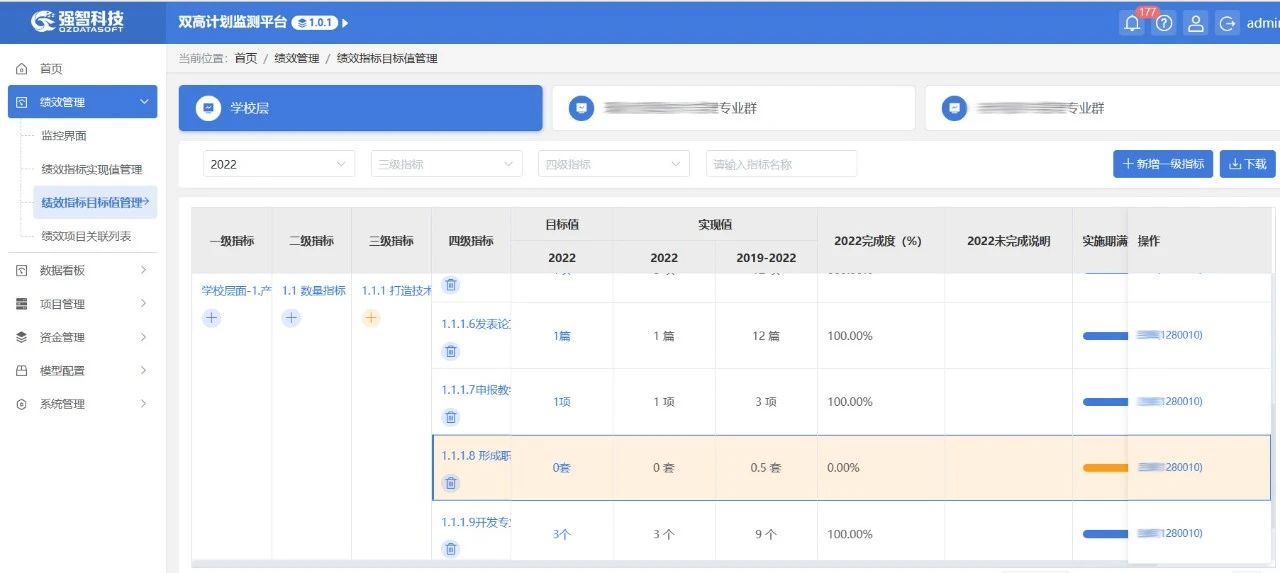The image size is (1280, 573).
Task: Click trash icon under indicator 1.1.1.6
Action: point(451,351)
